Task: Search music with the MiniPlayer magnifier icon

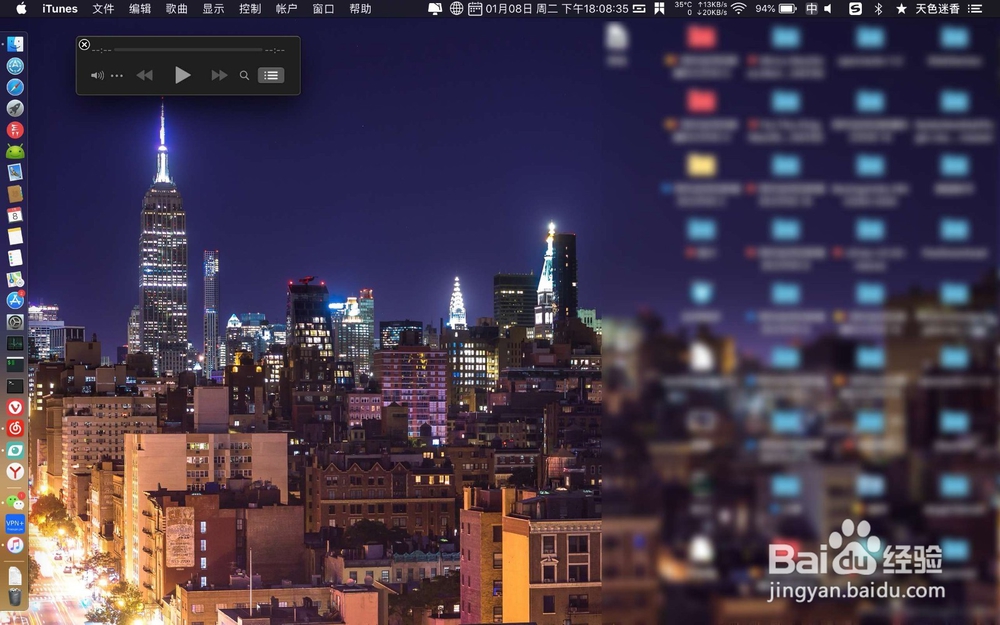Action: (x=244, y=75)
